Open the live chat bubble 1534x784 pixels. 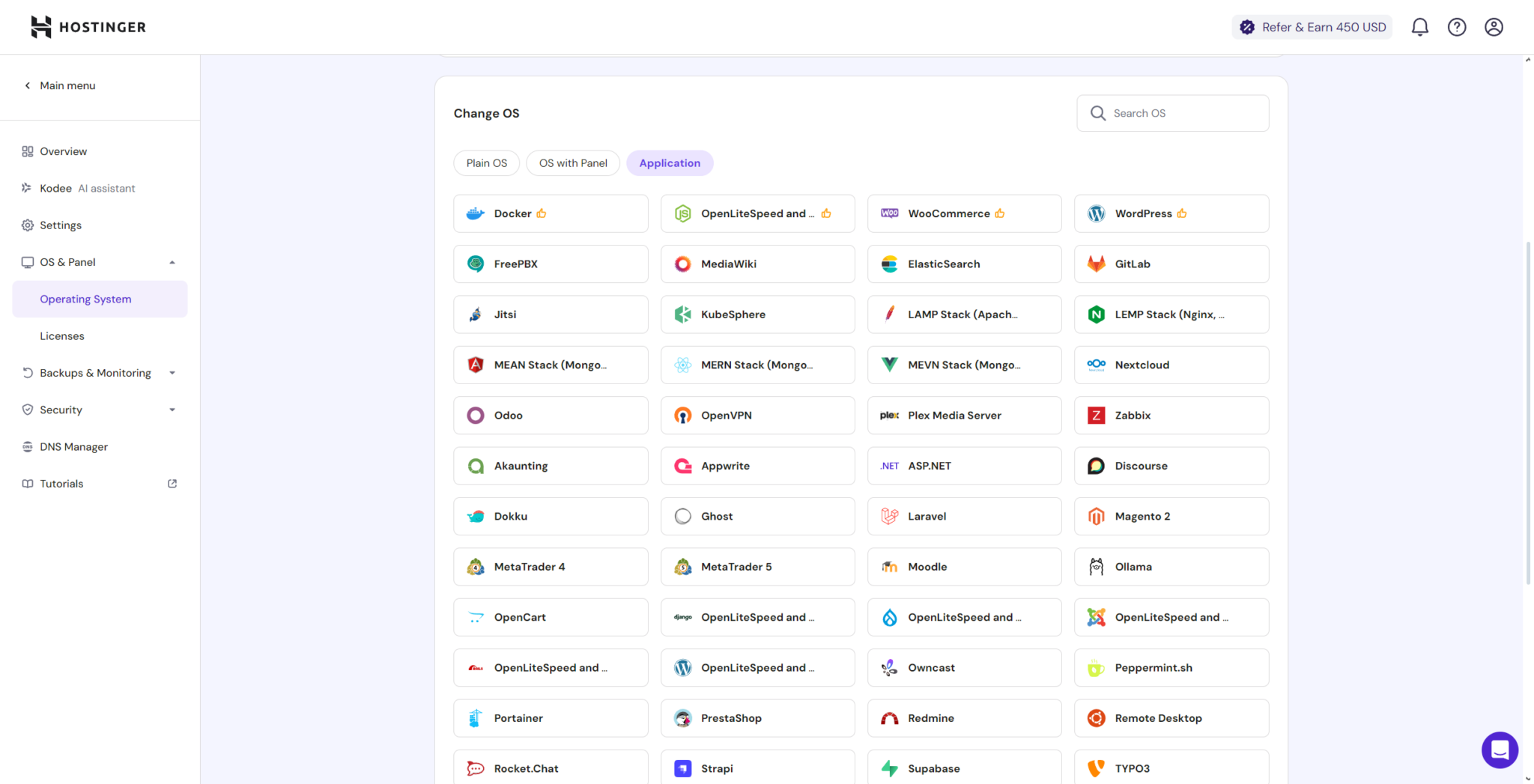point(1500,750)
